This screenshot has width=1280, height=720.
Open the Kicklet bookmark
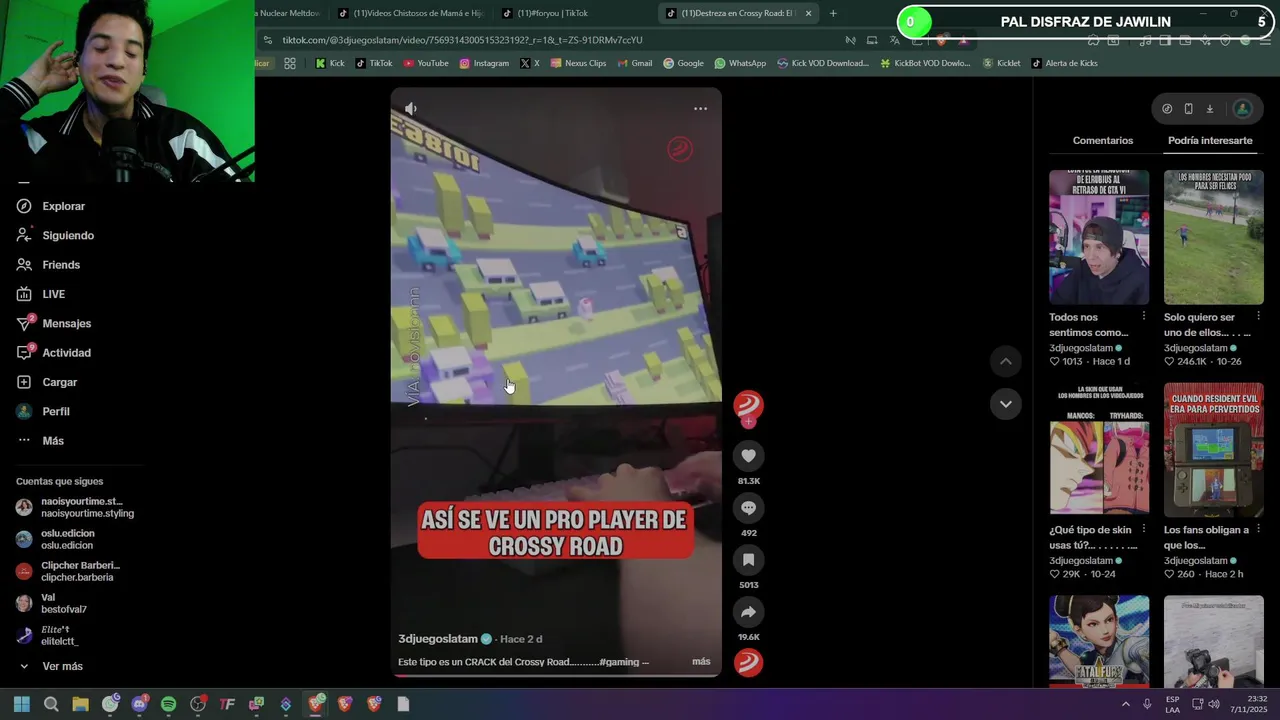tap(1001, 63)
